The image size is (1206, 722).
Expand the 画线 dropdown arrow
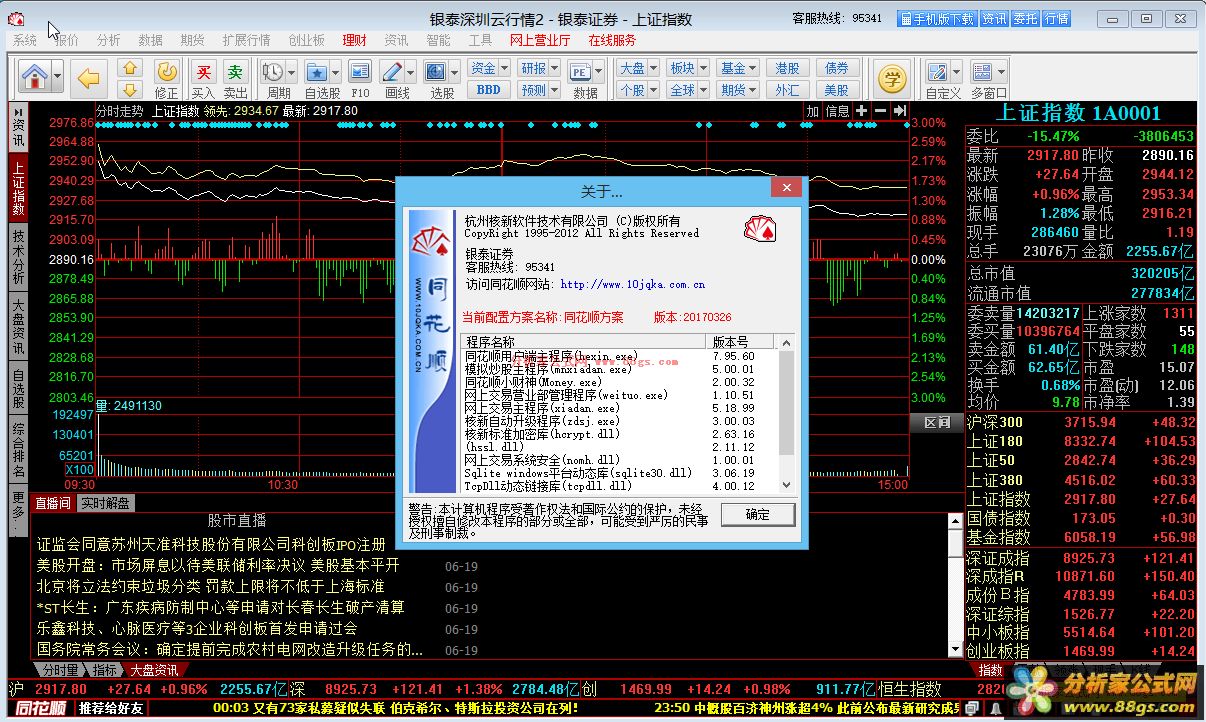click(x=411, y=73)
